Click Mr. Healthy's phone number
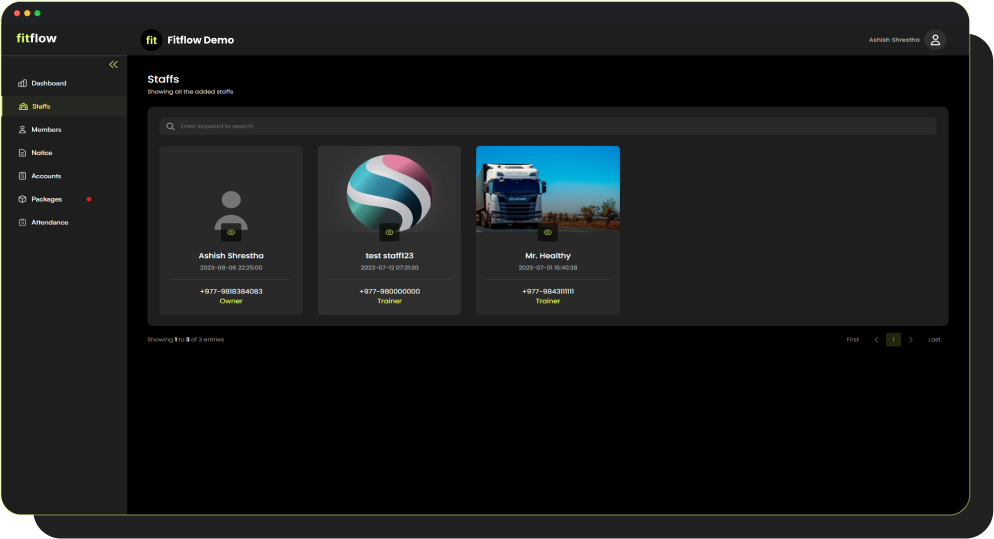The image size is (994, 539). pyautogui.click(x=548, y=291)
